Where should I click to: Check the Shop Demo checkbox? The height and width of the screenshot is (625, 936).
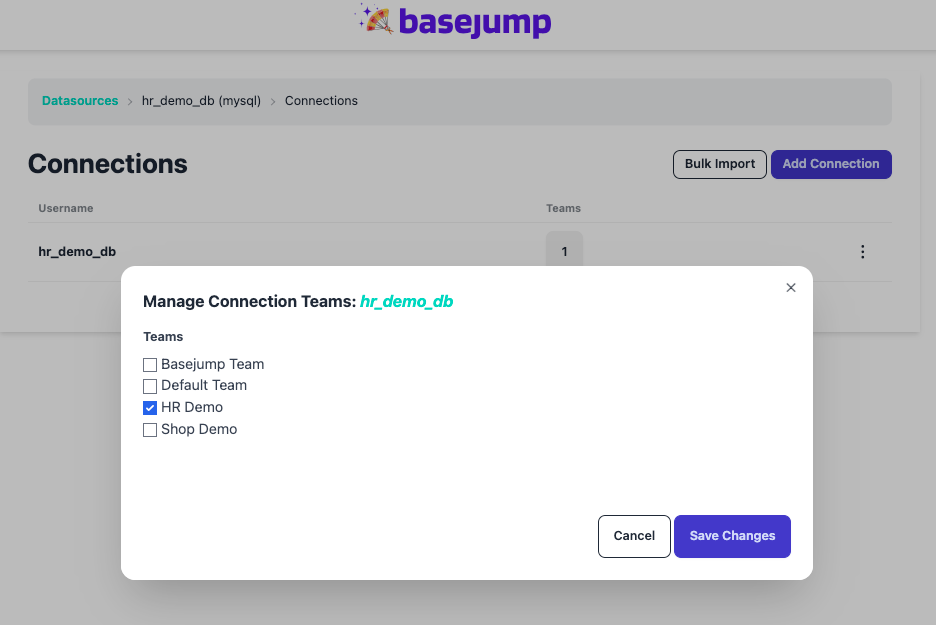(150, 430)
